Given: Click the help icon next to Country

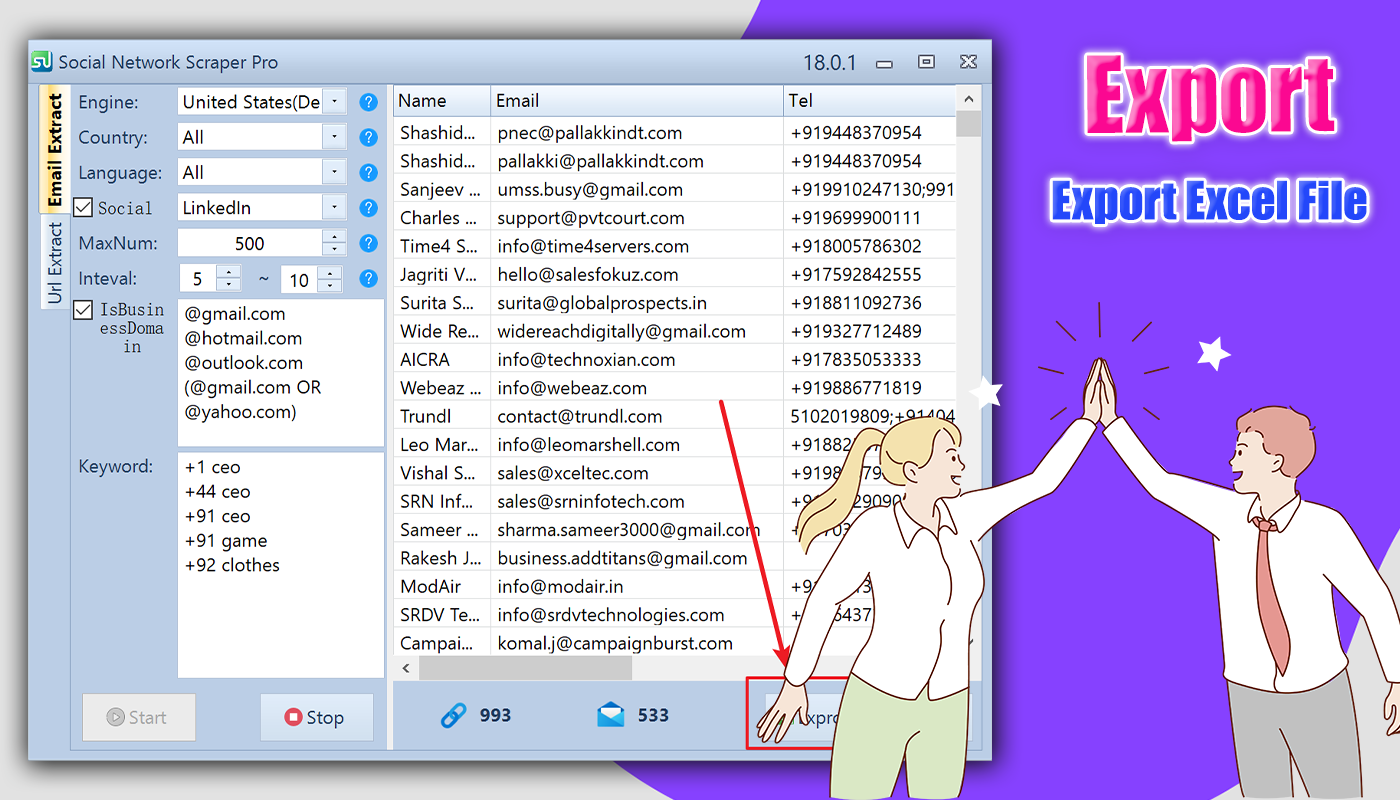Looking at the screenshot, I should (x=369, y=137).
